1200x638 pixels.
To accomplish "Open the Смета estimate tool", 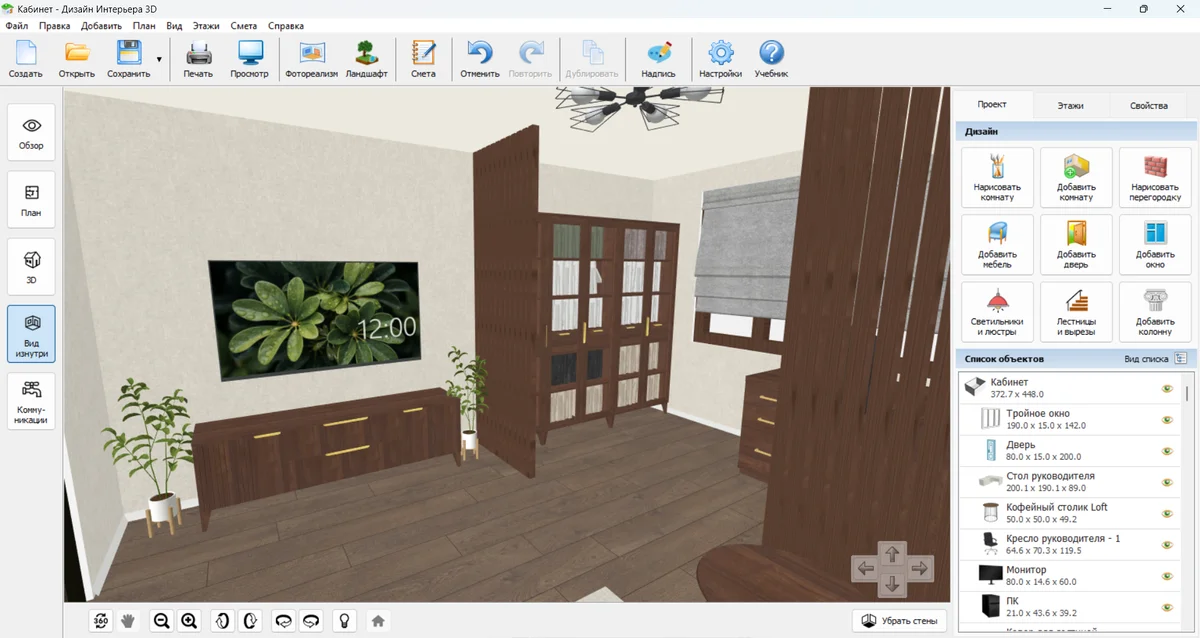I will (423, 60).
